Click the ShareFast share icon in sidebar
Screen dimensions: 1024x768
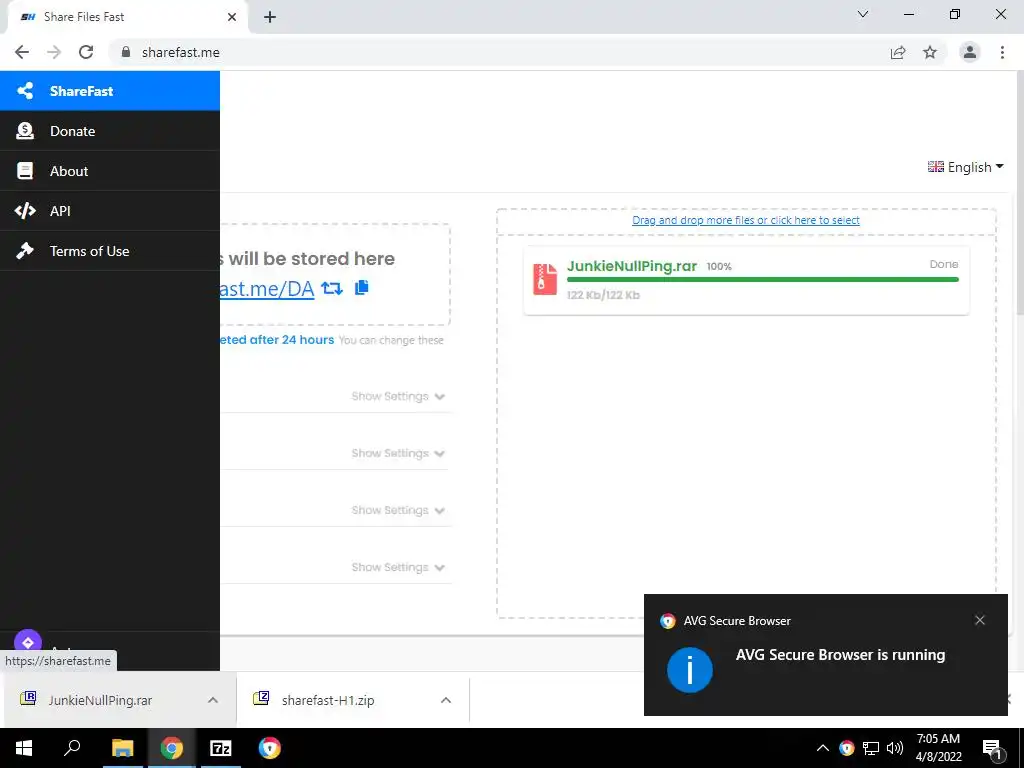(25, 91)
